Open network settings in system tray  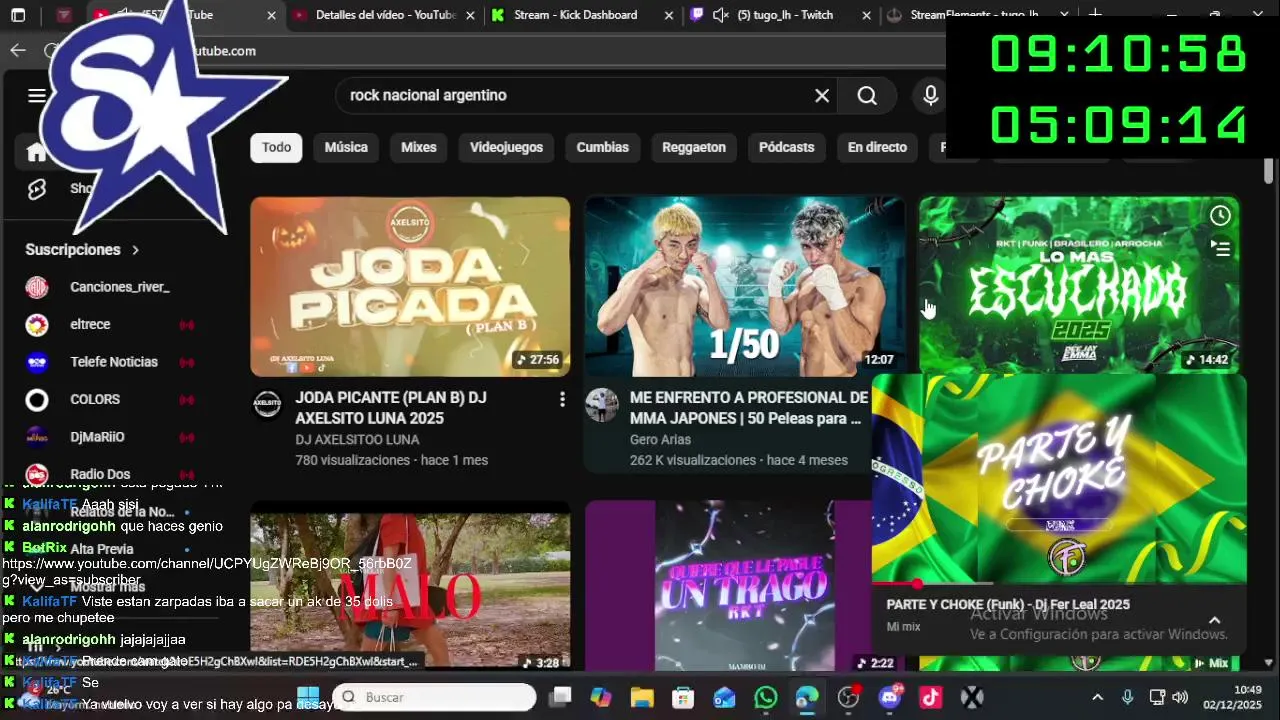coord(1157,697)
